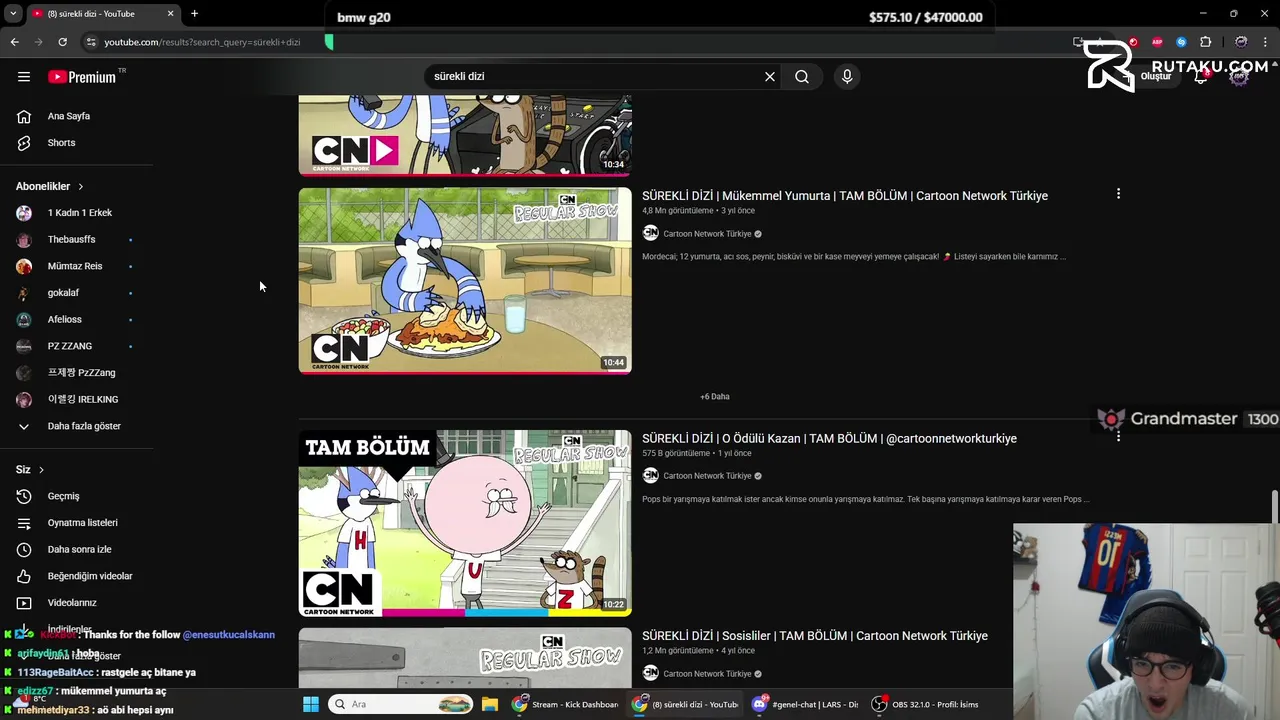Play the Mükemmel Yumurta thumbnail
This screenshot has width=1280, height=720.
(x=465, y=281)
